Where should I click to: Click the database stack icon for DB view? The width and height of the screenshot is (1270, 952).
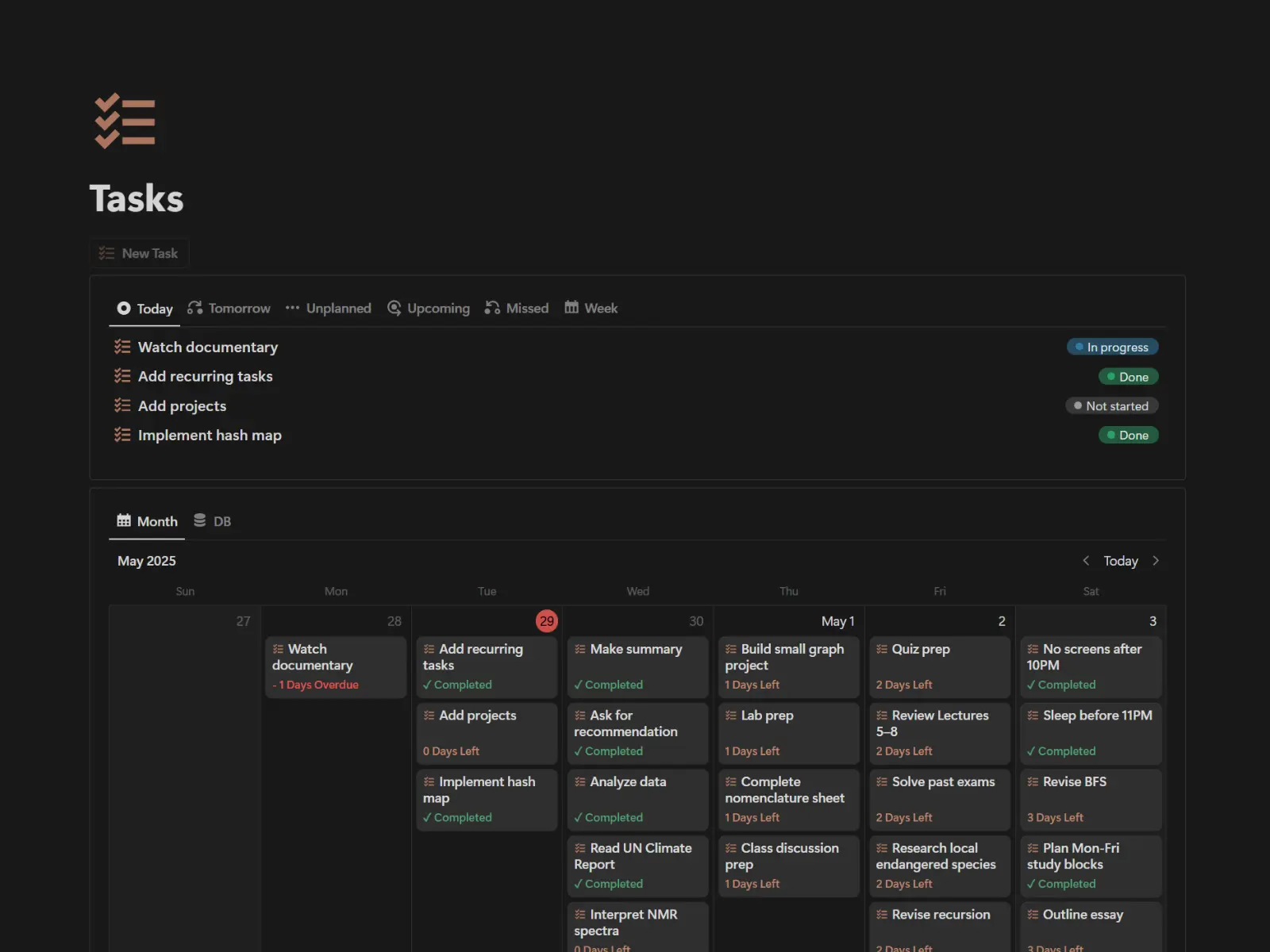(200, 520)
